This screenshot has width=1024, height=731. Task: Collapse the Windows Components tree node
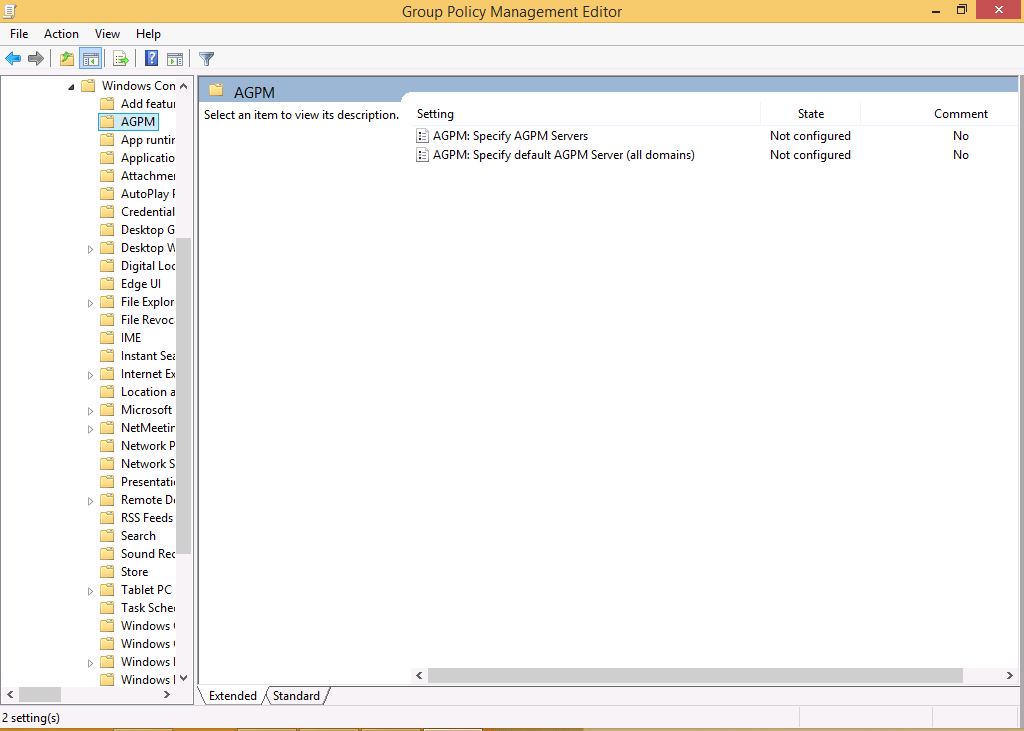tap(71, 86)
